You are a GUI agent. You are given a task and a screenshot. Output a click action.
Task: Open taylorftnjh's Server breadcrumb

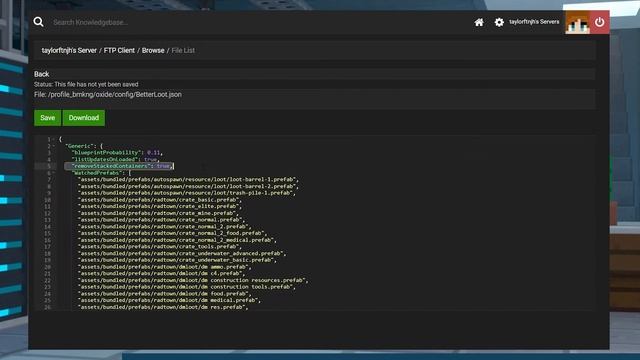(x=69, y=51)
